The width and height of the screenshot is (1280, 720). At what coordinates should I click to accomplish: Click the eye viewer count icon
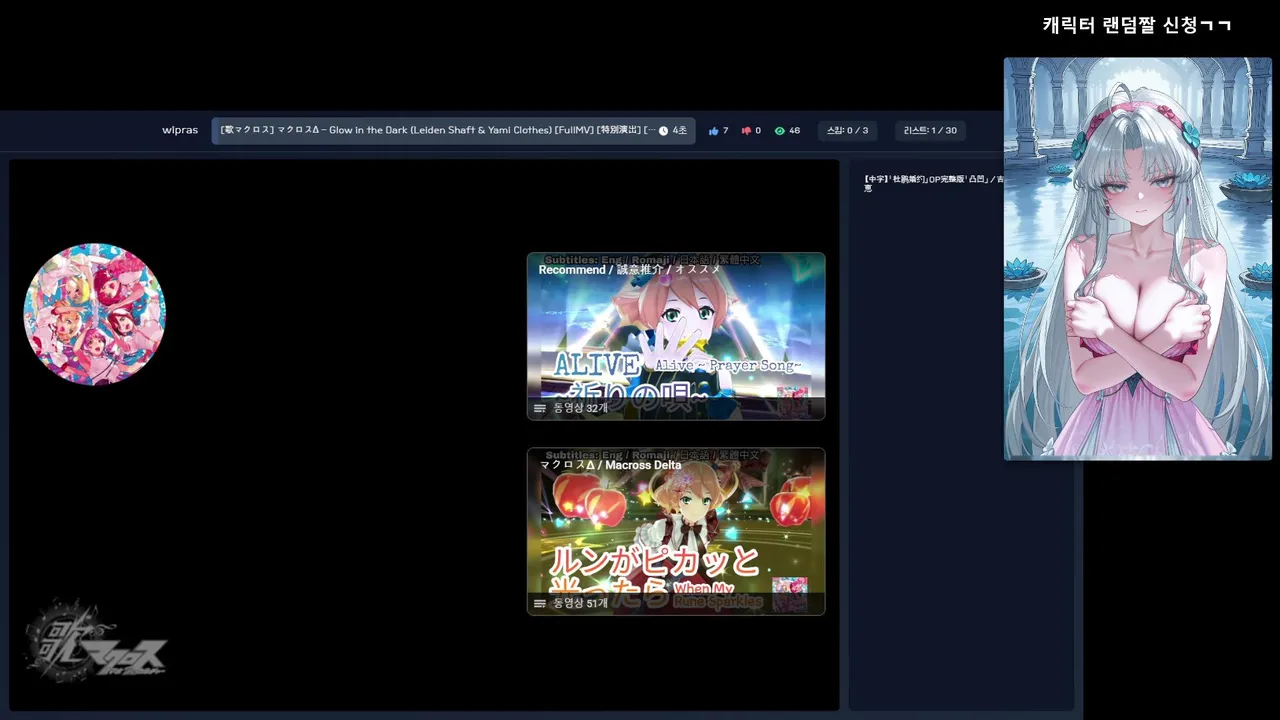[x=780, y=131]
